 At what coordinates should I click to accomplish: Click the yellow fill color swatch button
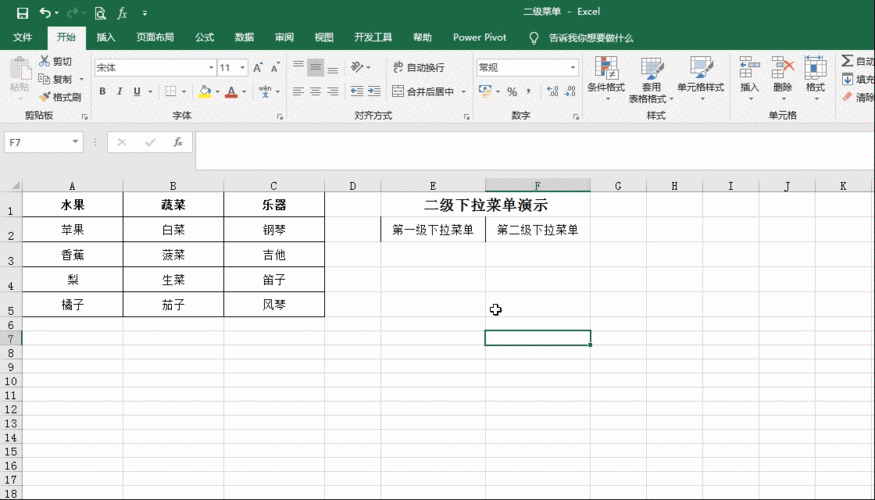click(x=204, y=92)
